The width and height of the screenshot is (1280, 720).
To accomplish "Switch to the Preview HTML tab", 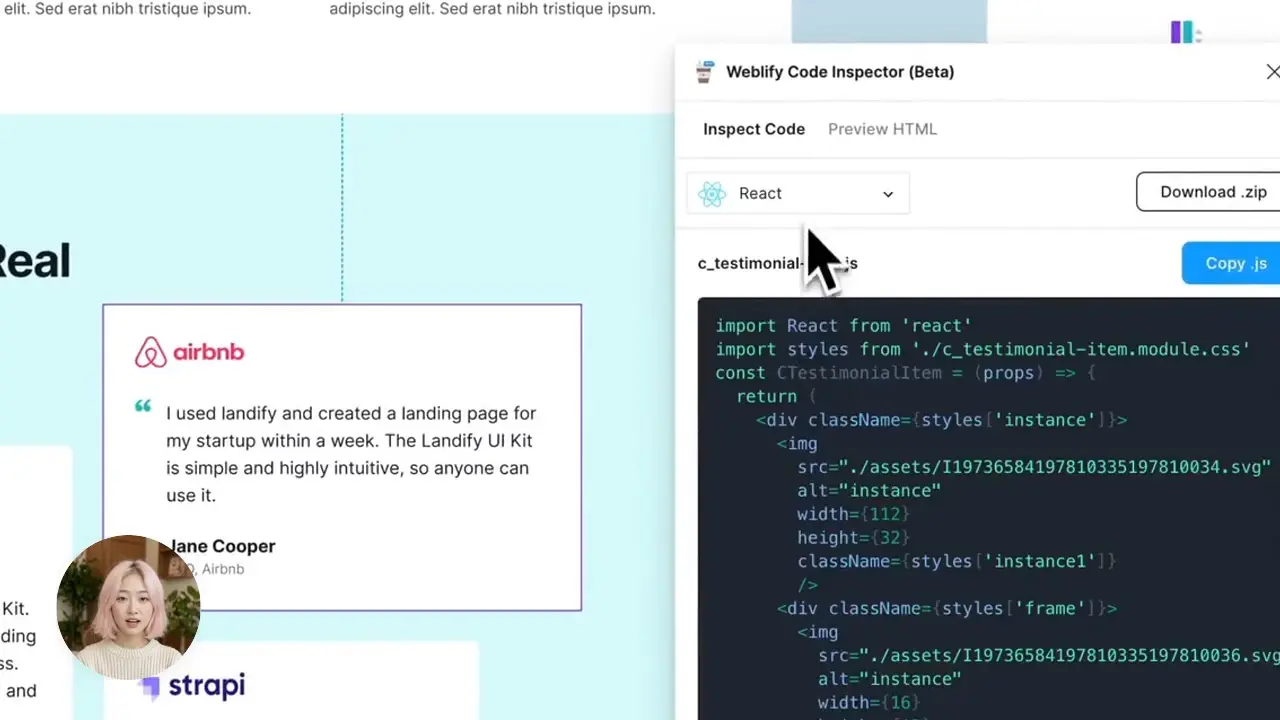I will [882, 129].
